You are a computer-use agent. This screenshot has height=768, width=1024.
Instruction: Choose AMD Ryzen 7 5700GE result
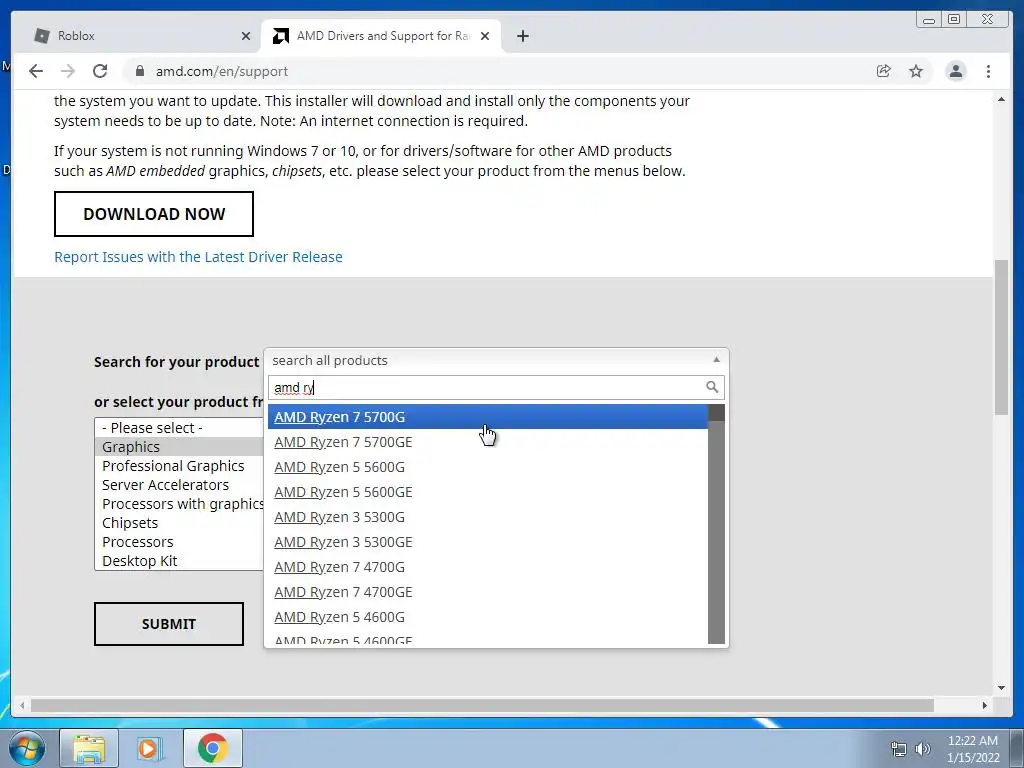[x=487, y=442]
